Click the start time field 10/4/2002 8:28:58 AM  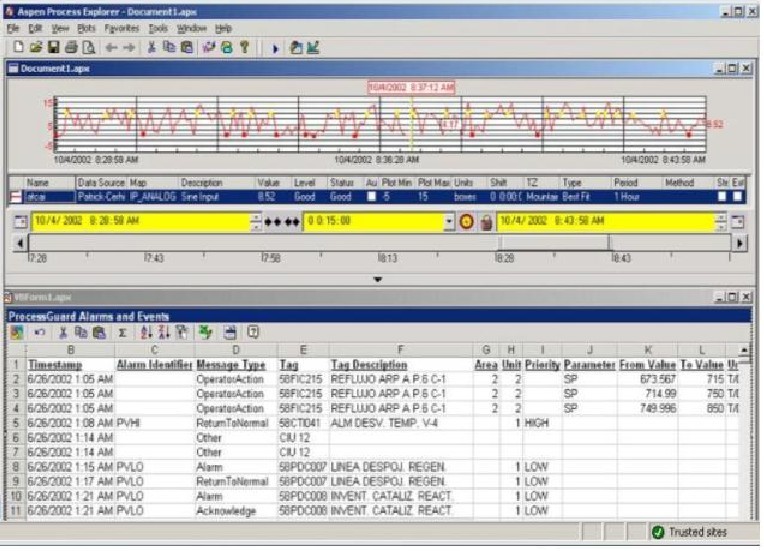[141, 222]
